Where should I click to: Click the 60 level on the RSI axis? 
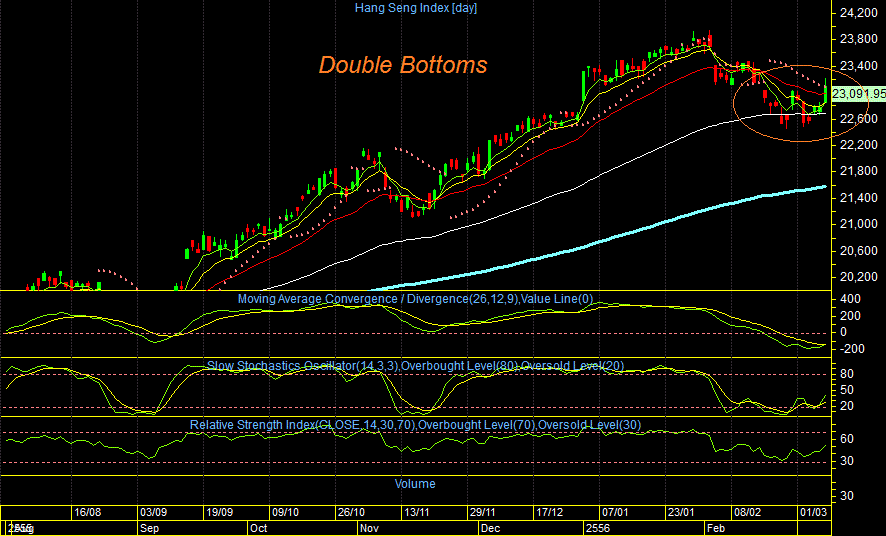point(846,439)
